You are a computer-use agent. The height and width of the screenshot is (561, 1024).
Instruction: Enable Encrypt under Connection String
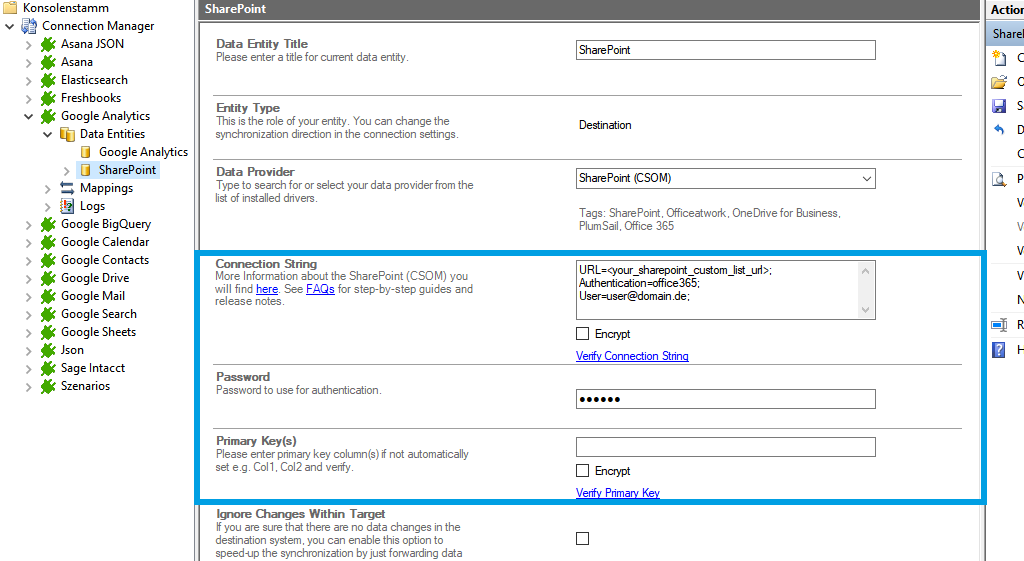pos(583,334)
